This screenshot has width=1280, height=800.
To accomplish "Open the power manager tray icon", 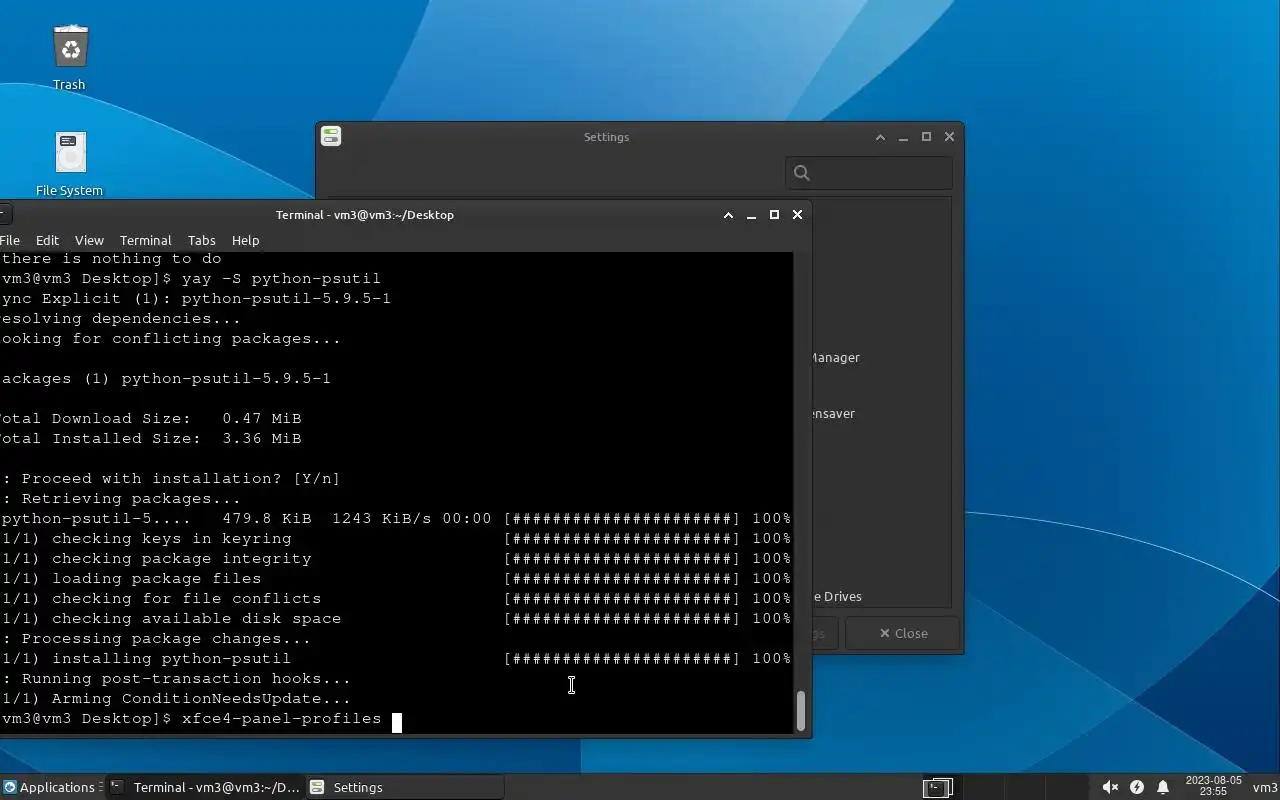I will [x=1137, y=787].
